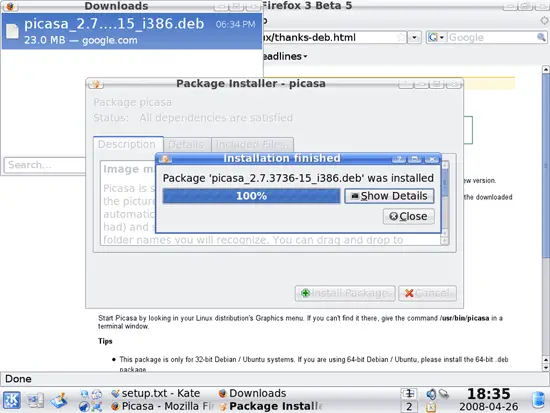Click the 100% installation progress bar
The width and height of the screenshot is (550, 413).
coord(251,196)
